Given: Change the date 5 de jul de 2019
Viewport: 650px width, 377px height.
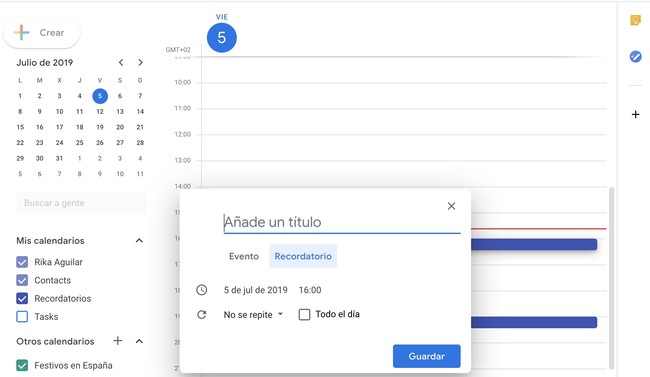Looking at the screenshot, I should tap(256, 290).
